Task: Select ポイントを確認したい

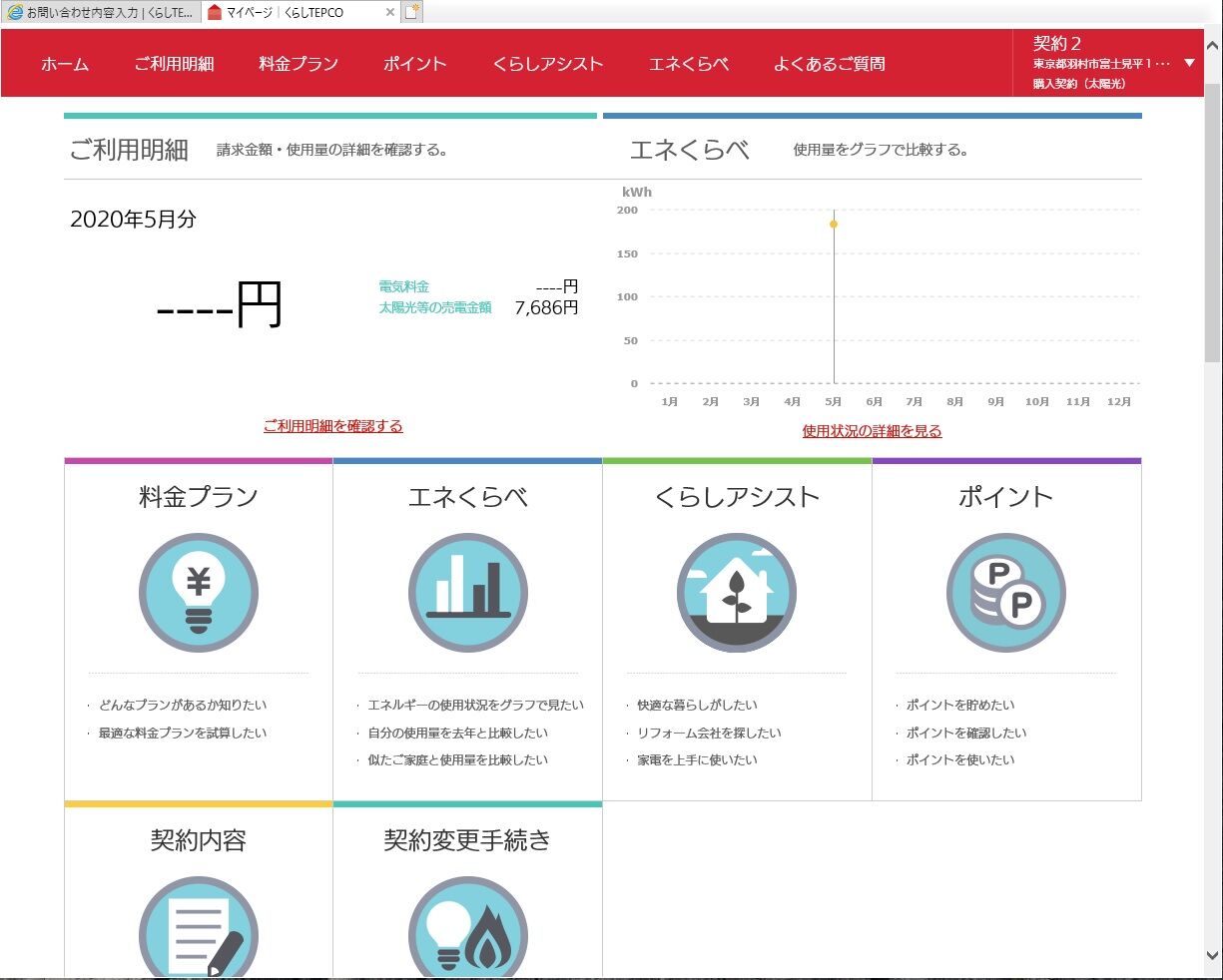Action: [x=966, y=733]
